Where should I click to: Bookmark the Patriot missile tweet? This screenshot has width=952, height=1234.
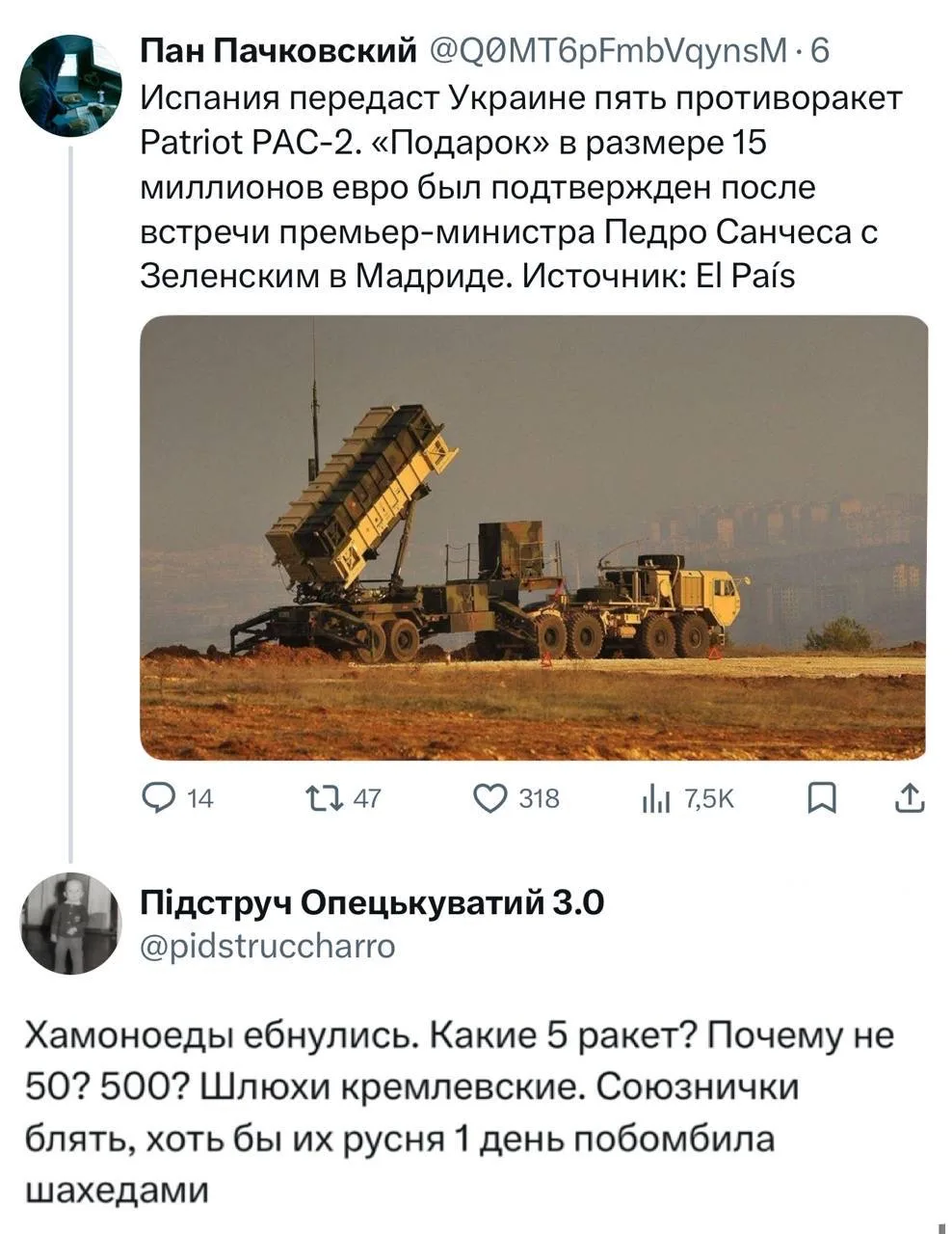(819, 798)
